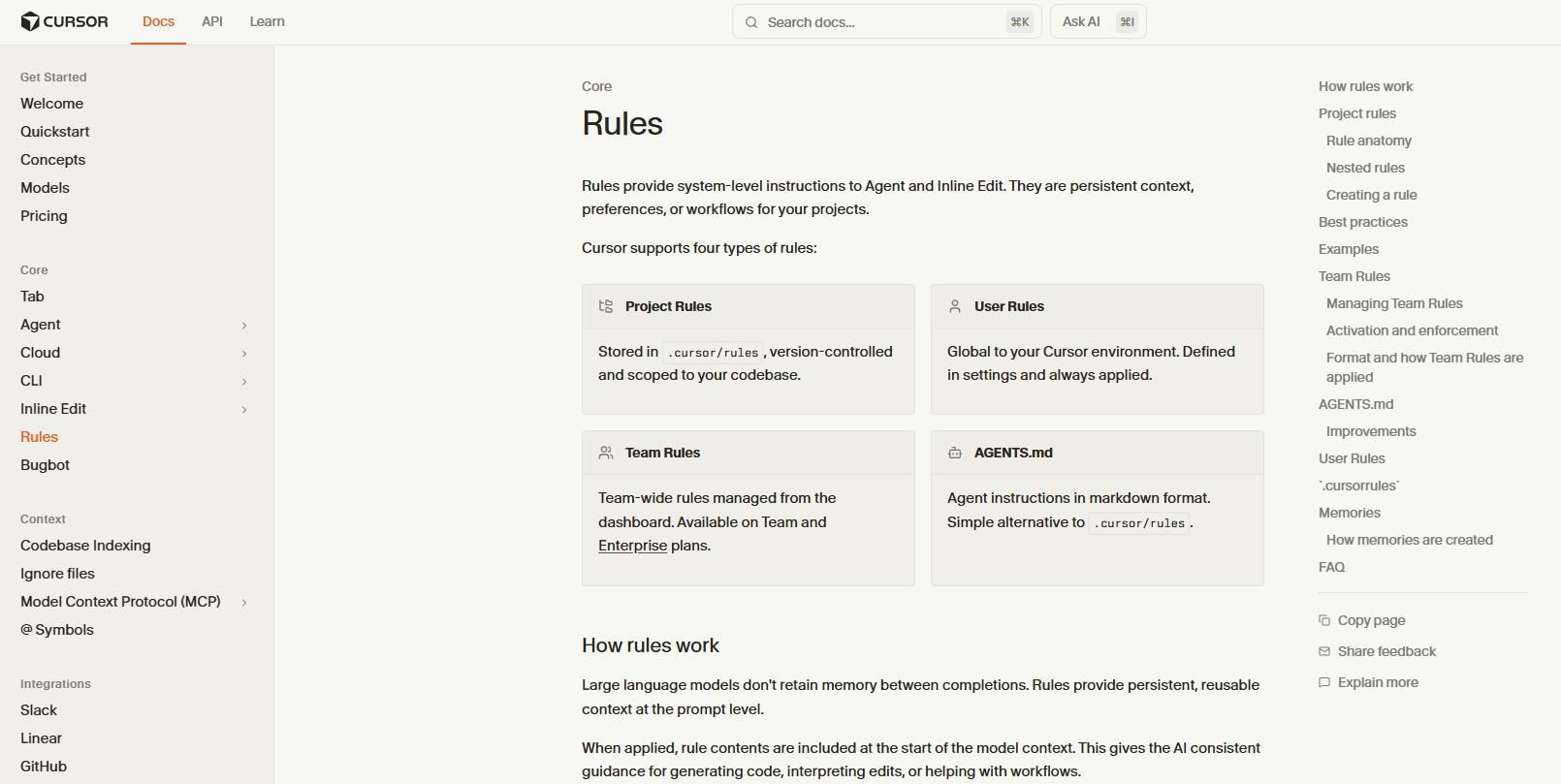Expand the CLI sidebar section

pyautogui.click(x=244, y=382)
